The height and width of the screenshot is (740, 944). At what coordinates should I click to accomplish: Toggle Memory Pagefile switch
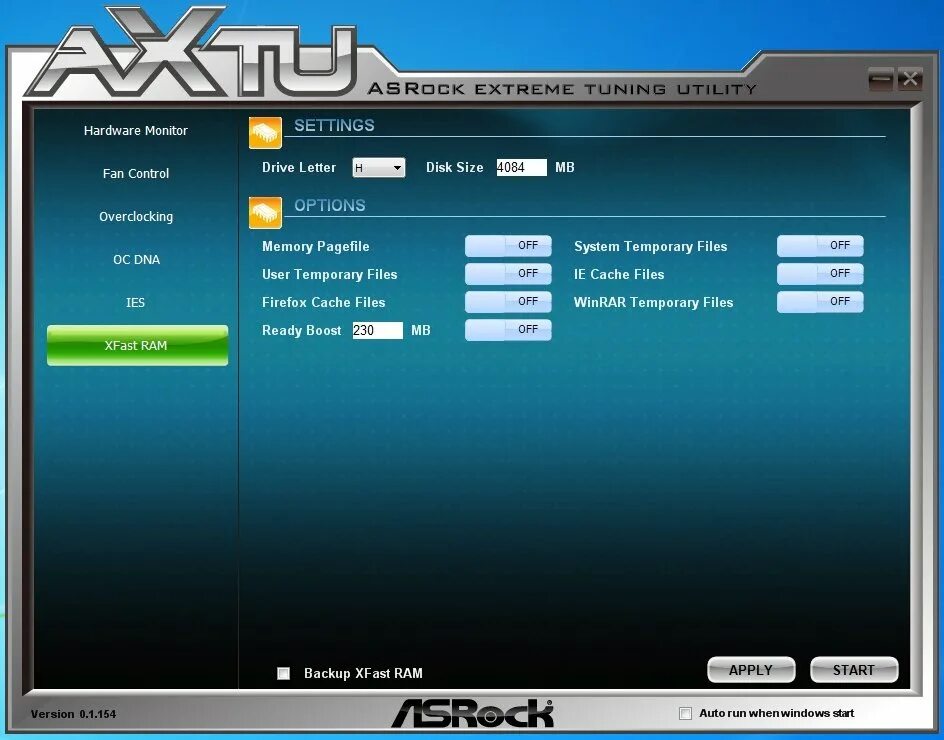pos(508,246)
